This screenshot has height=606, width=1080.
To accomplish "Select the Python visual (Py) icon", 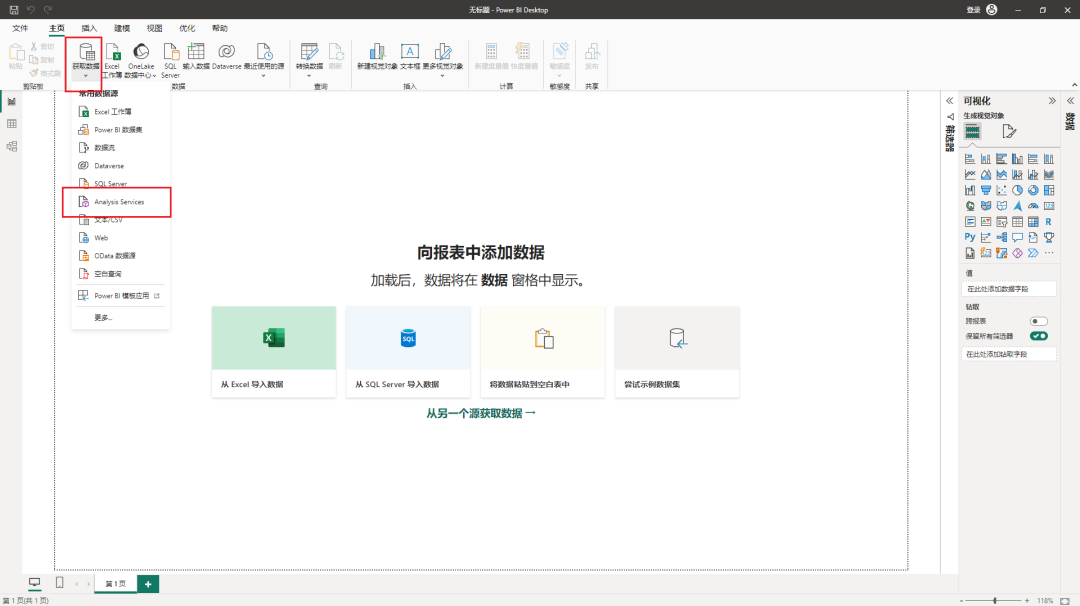I will (970, 238).
